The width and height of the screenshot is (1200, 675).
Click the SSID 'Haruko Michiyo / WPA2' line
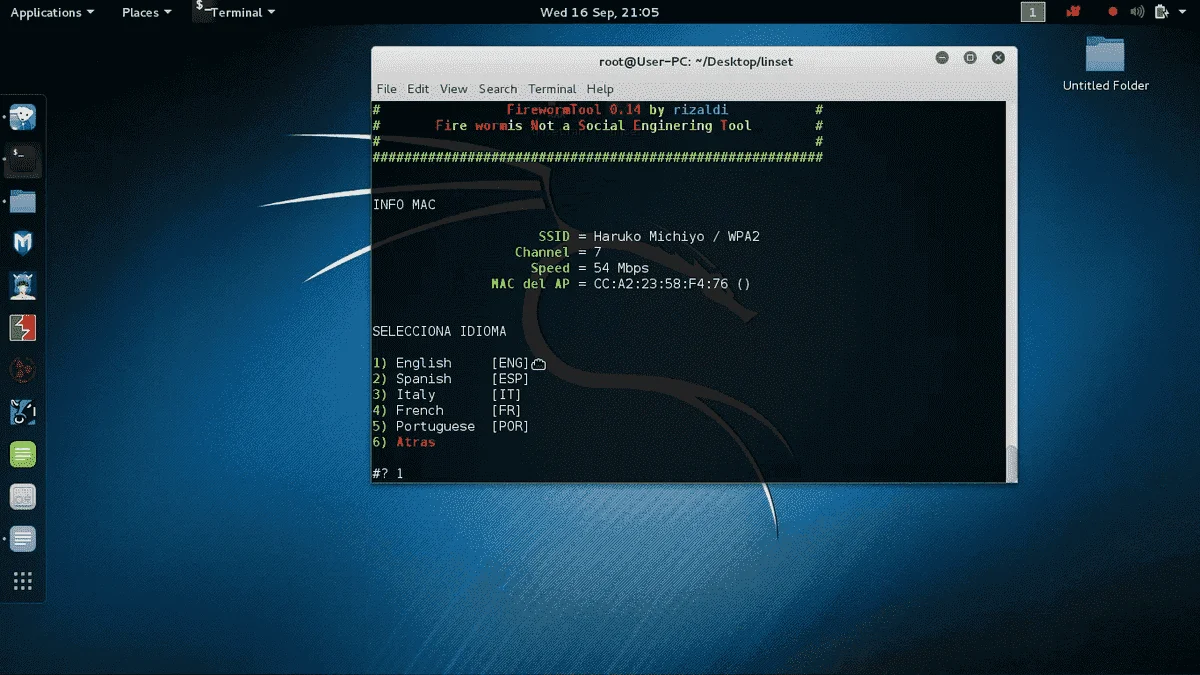649,237
